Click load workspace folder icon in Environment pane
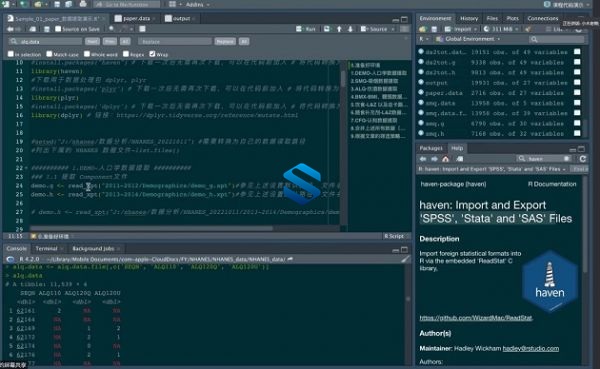Image resolution: width=600 pixels, height=369 pixels. [422, 29]
